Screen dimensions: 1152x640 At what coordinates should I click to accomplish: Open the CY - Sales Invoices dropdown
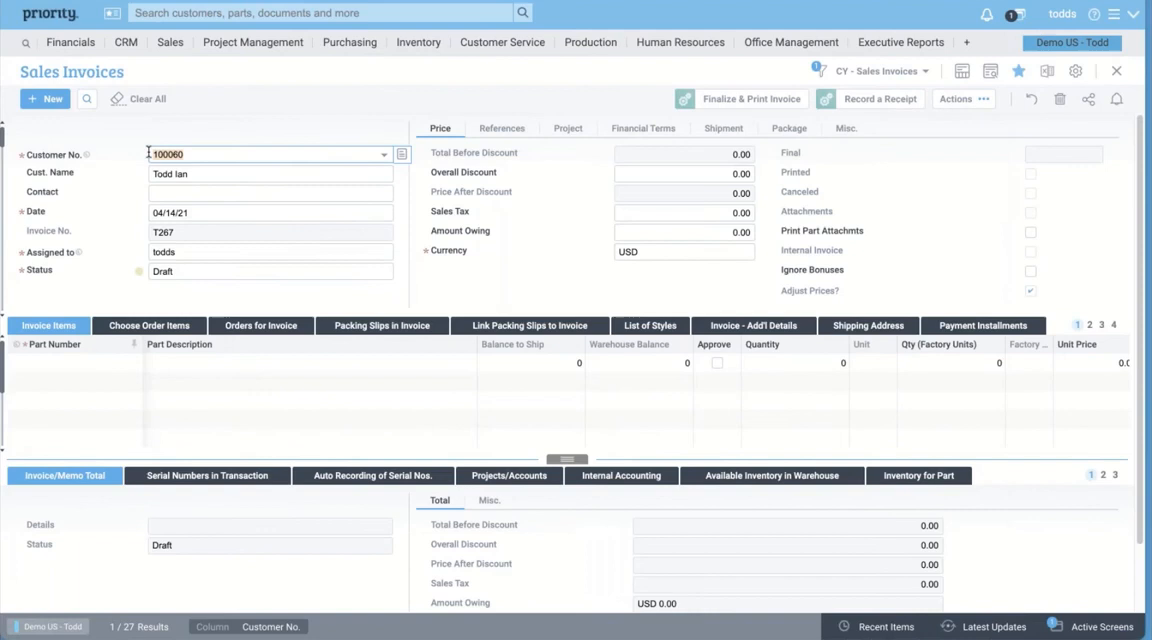coord(882,71)
